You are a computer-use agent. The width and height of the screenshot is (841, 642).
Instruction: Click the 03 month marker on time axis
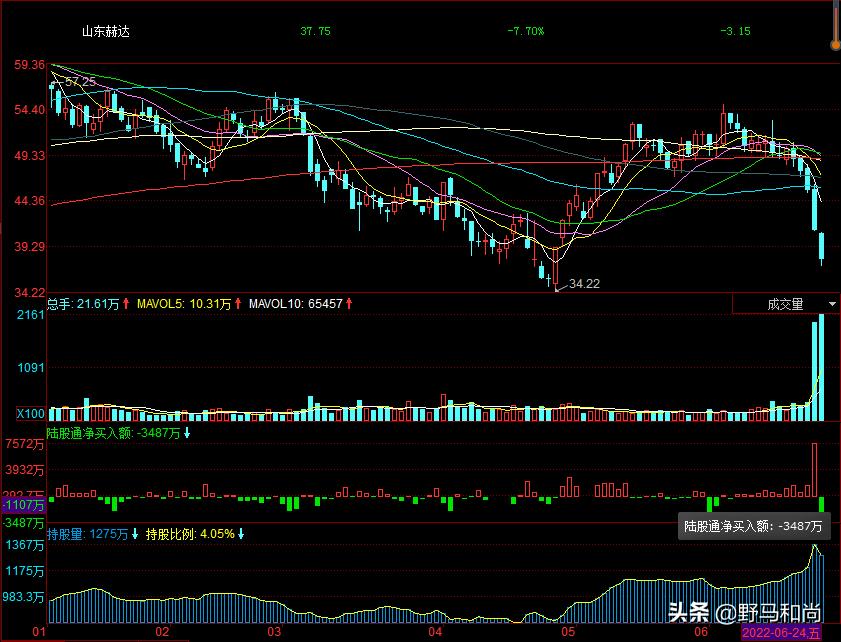point(274,633)
